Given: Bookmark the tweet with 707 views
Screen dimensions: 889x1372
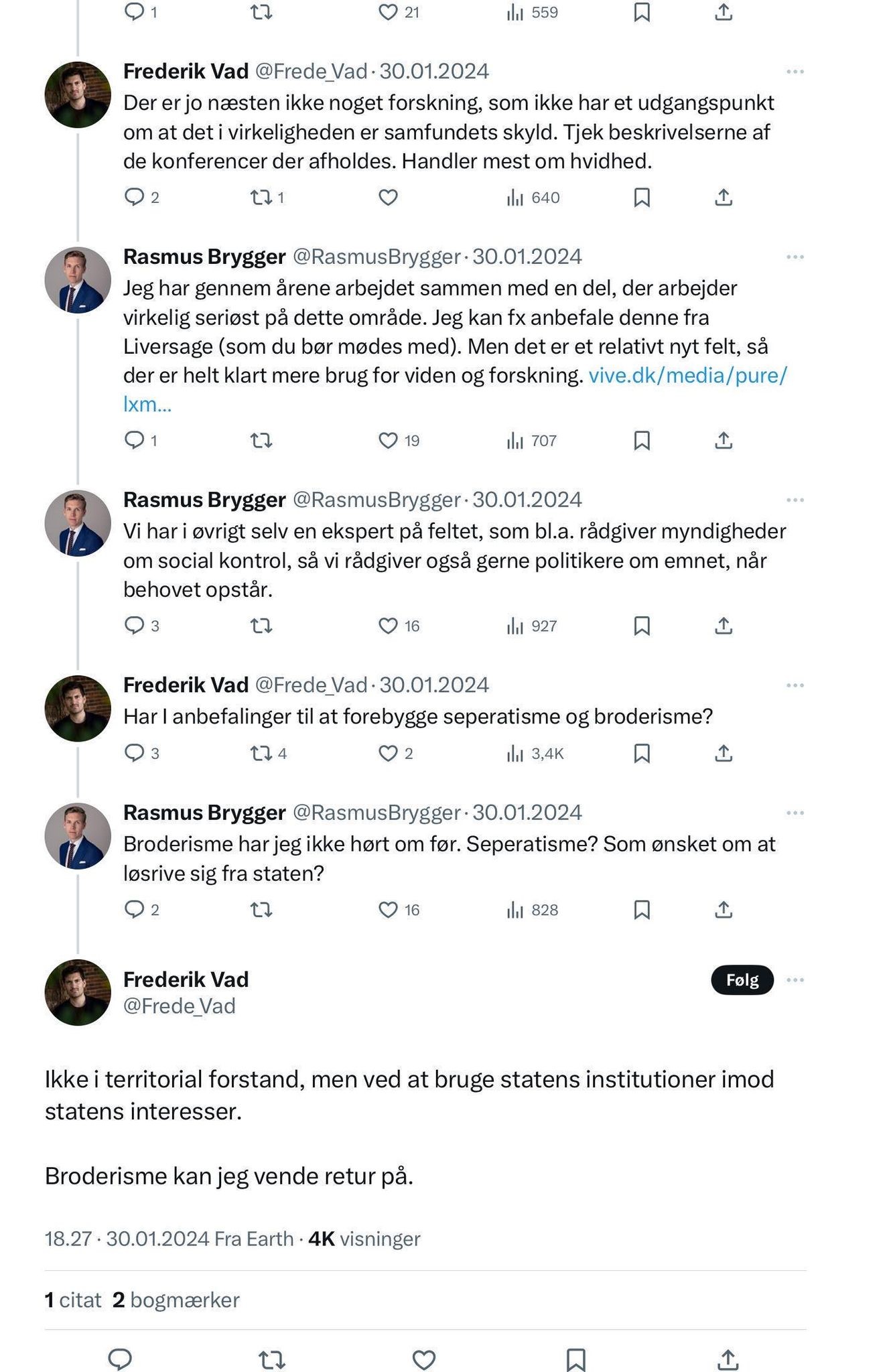Looking at the screenshot, I should coord(642,440).
